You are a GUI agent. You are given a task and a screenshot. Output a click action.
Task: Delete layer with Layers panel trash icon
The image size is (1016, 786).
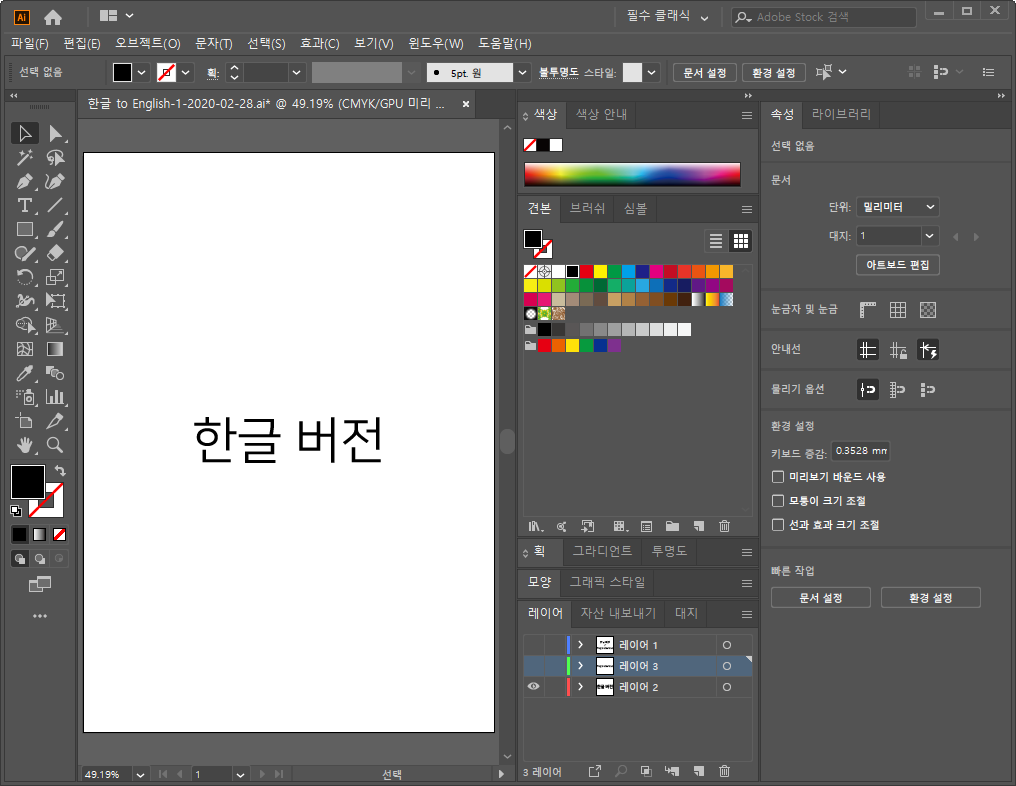tap(725, 771)
